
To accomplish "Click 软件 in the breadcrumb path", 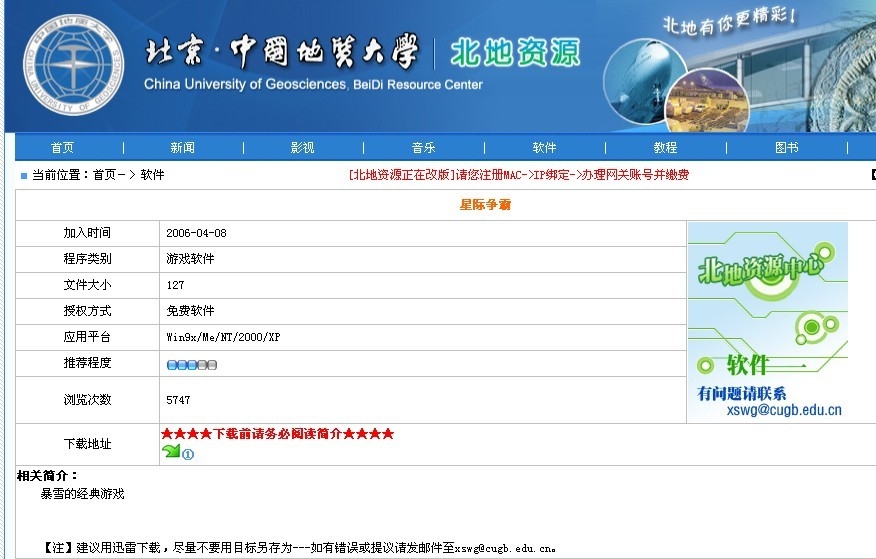I will (x=152, y=175).
